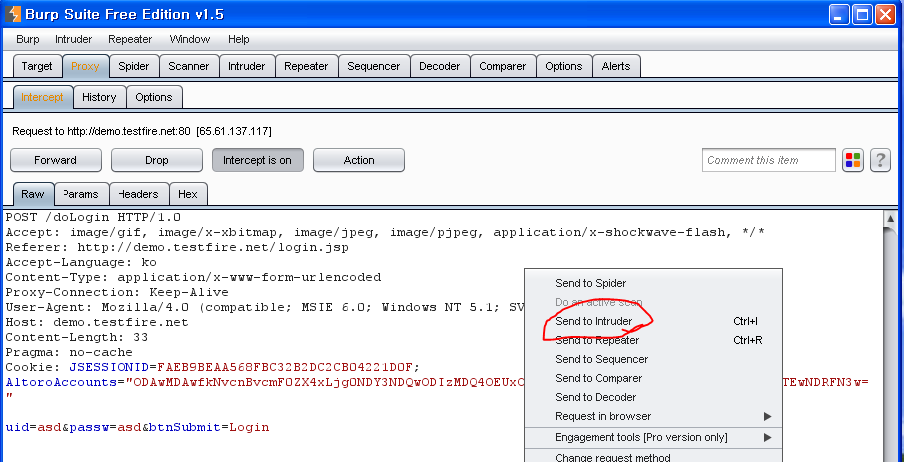Expand Engagement tools submenu arrow

pos(767,438)
